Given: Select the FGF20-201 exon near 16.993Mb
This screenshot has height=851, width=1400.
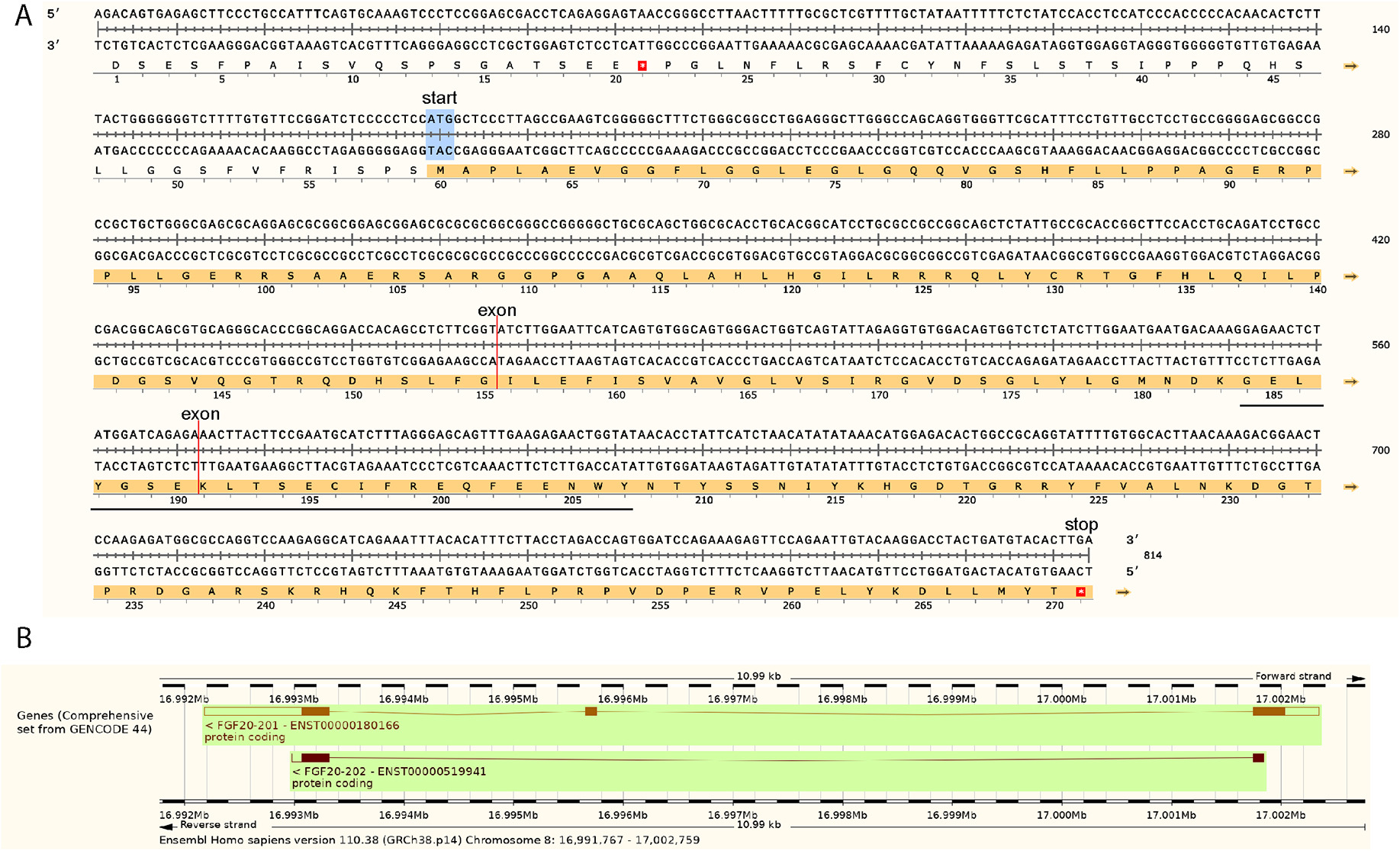Looking at the screenshot, I should [x=315, y=711].
